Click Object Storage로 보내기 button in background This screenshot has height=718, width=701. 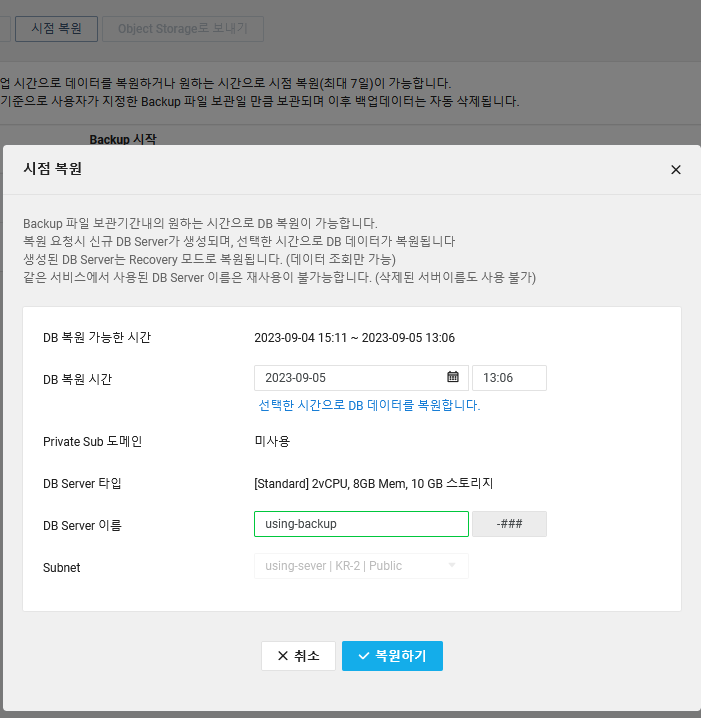point(183,29)
